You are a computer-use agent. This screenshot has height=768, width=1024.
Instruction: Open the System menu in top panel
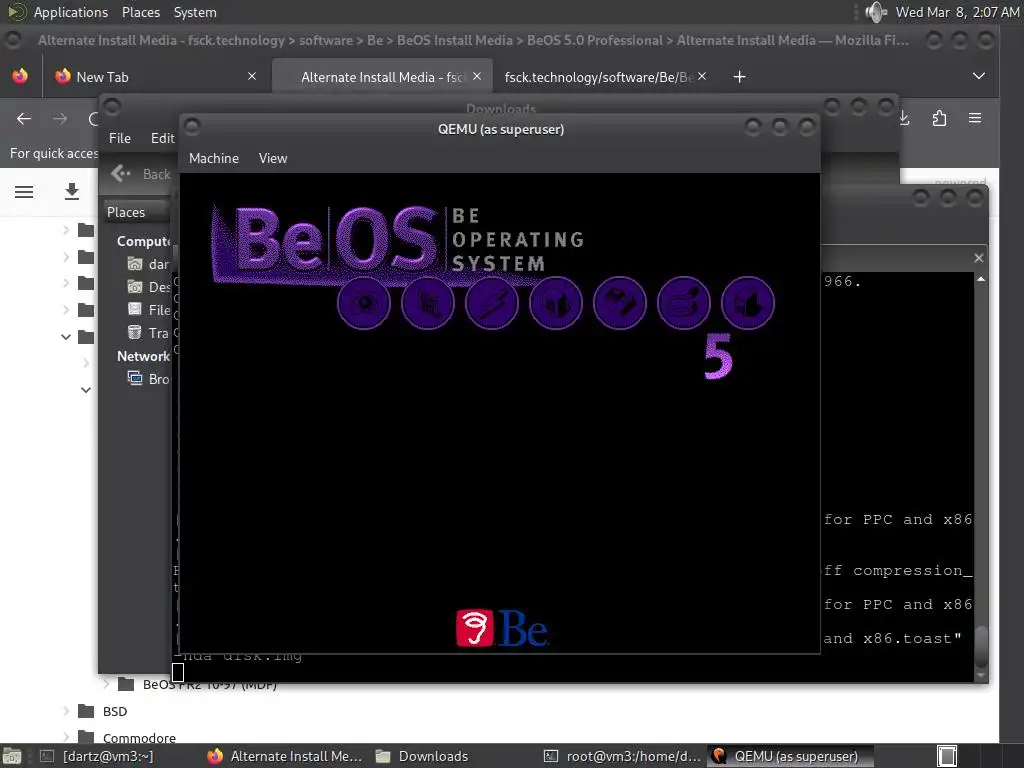[x=195, y=12]
